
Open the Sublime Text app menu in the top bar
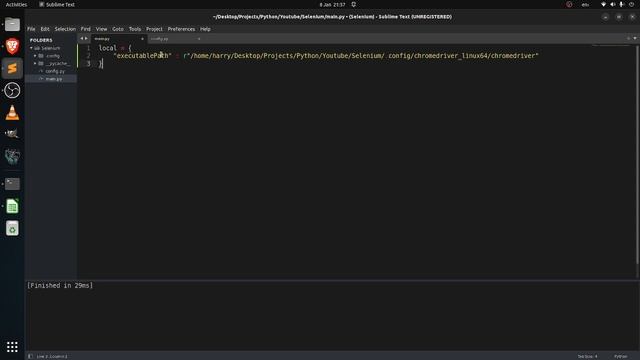(x=57, y=4)
